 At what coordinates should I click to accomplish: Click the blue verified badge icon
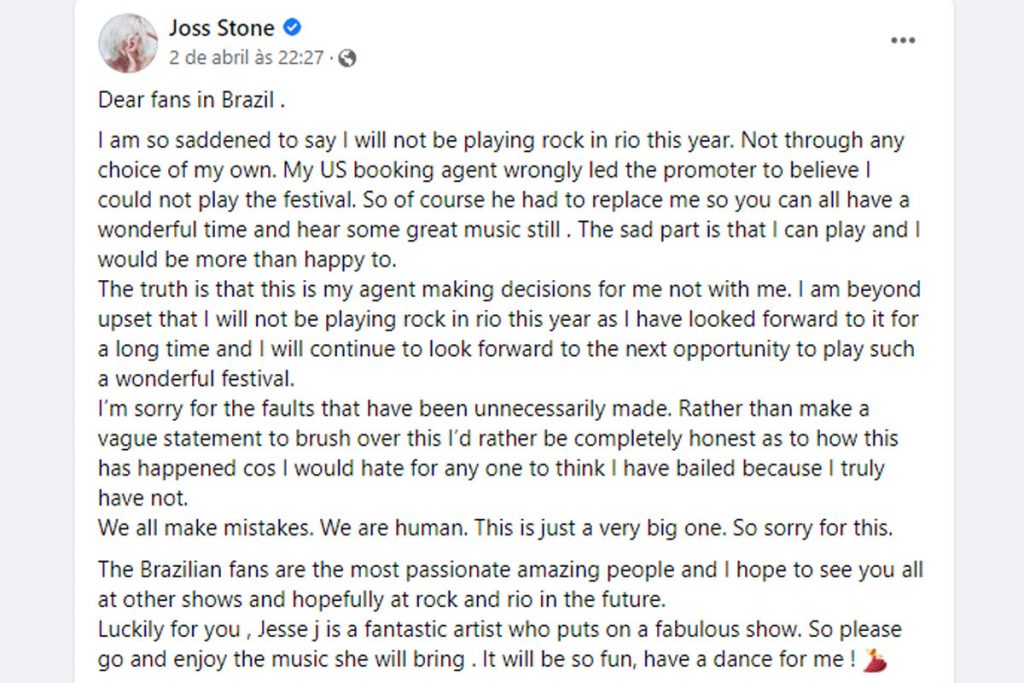click(x=292, y=28)
